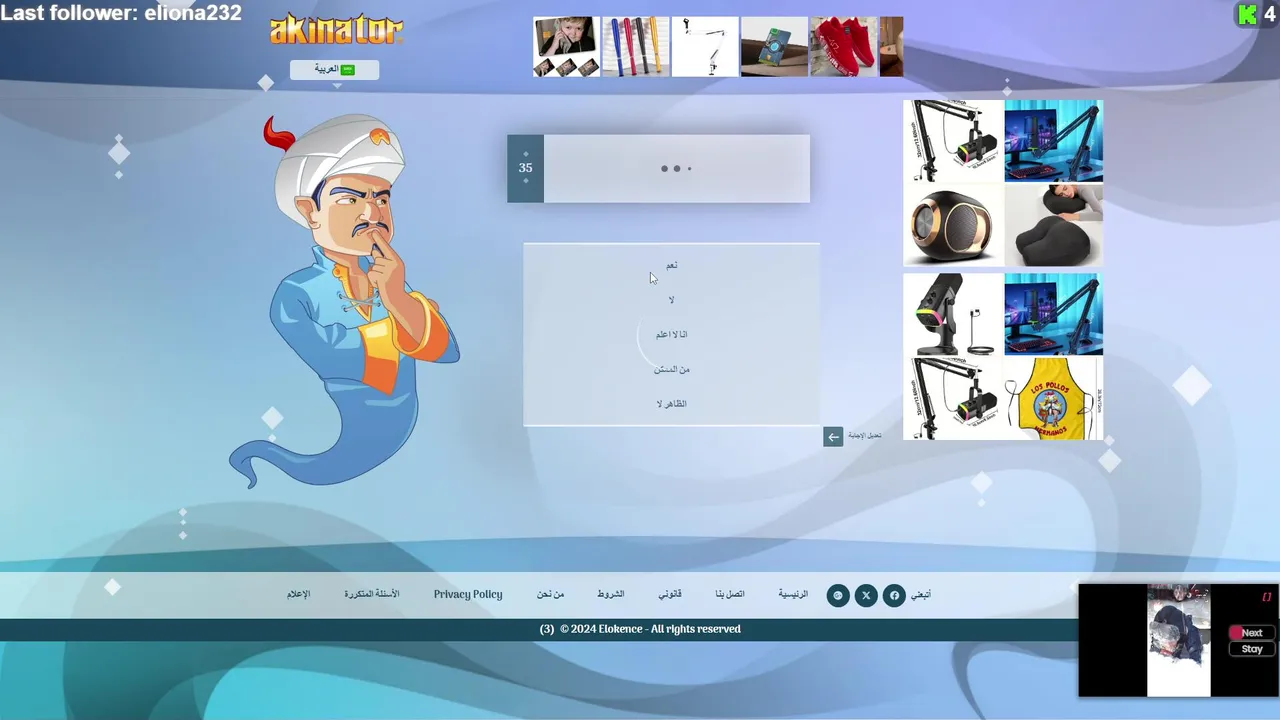Open the Arabic language selector
The image size is (1280, 720).
click(x=334, y=69)
